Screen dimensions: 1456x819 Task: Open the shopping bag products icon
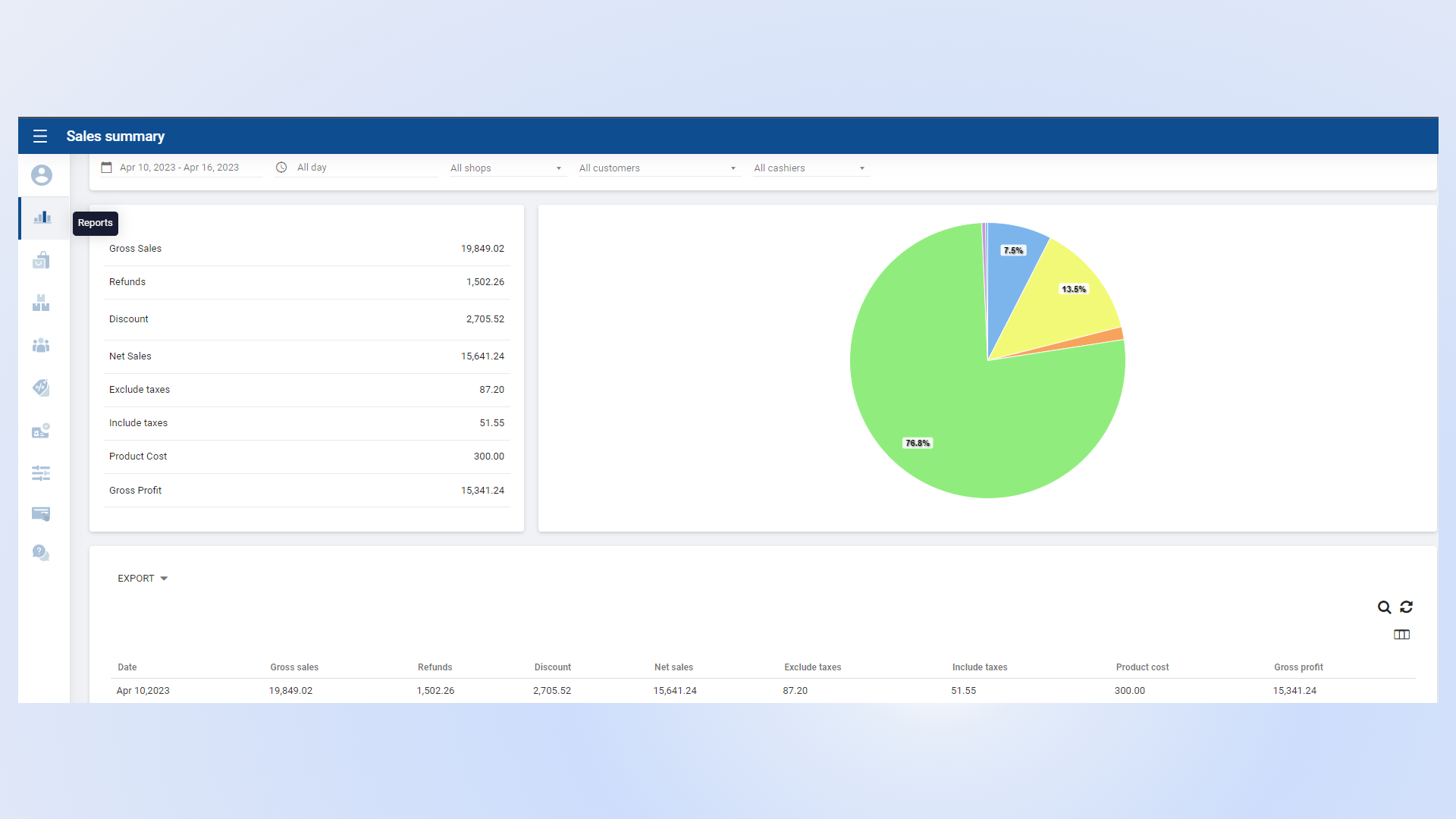click(x=41, y=261)
